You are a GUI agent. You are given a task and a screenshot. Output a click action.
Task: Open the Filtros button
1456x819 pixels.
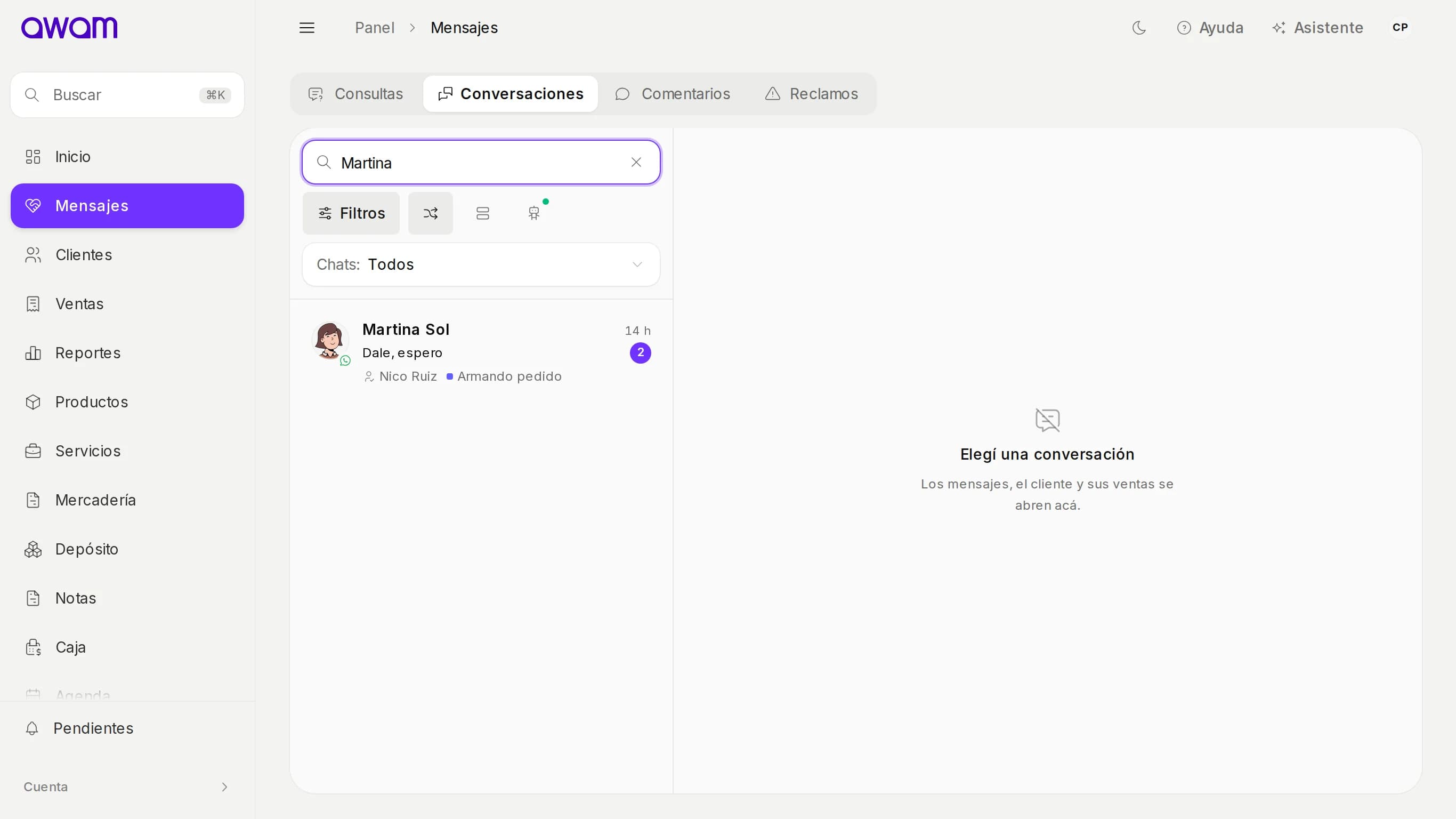(x=351, y=213)
